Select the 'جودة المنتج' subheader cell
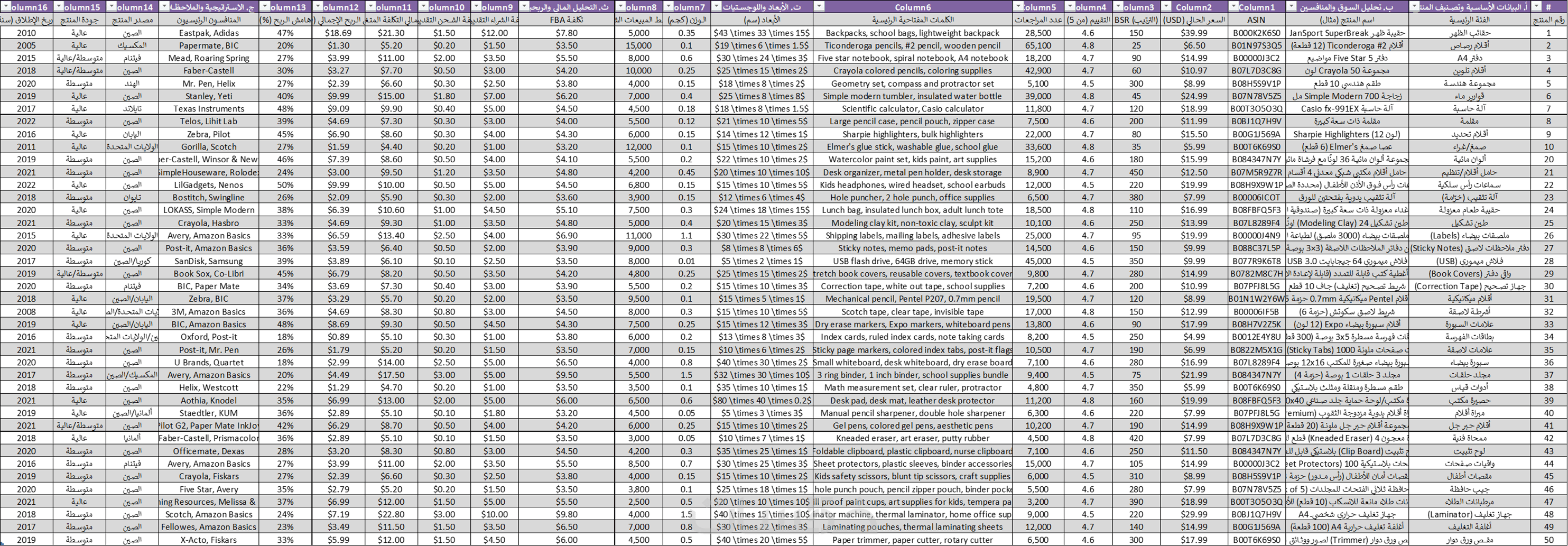This screenshot has height=546, width=1568. [x=79, y=20]
